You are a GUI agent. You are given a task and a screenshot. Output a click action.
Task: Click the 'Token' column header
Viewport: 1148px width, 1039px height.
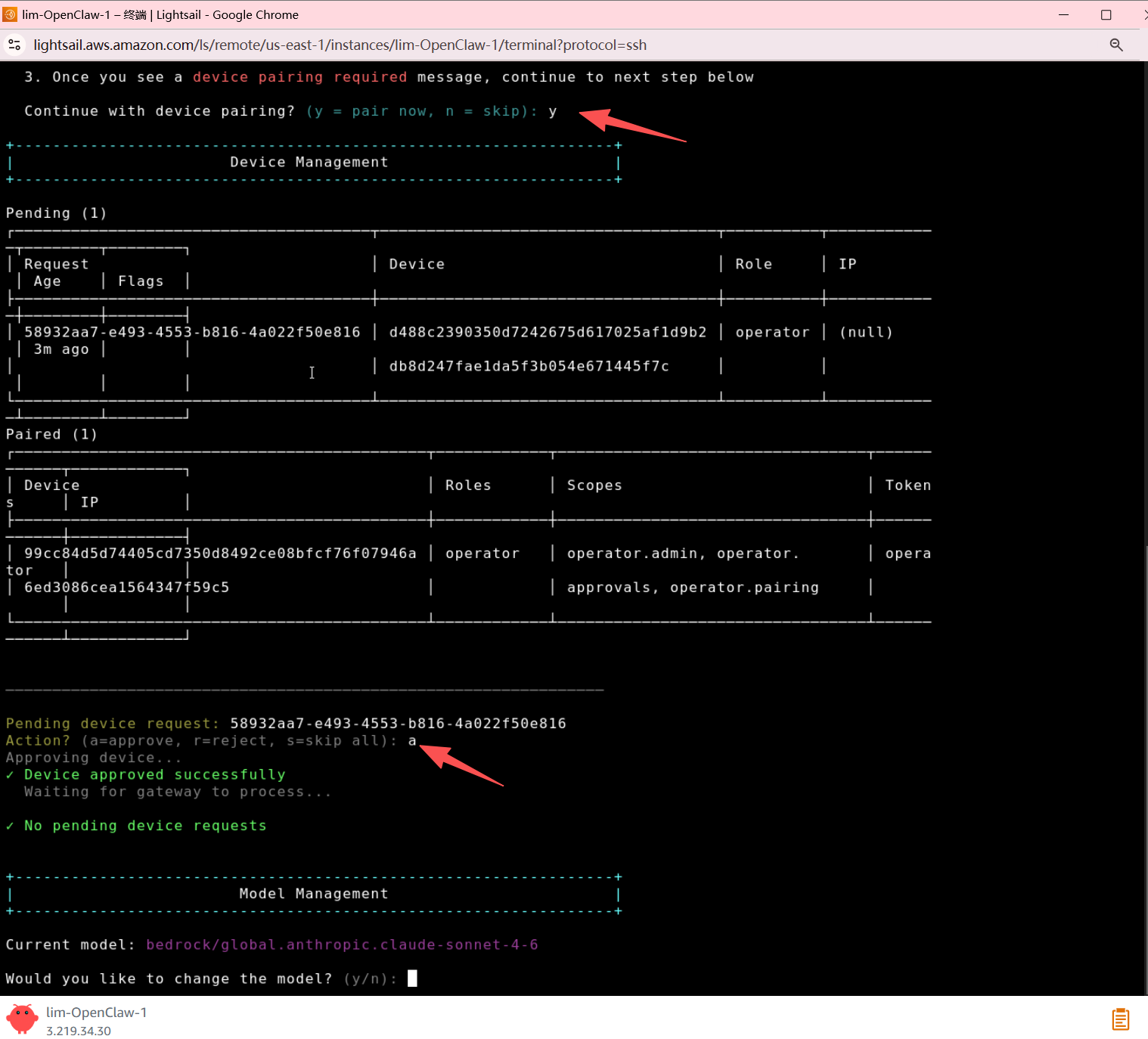tap(908, 485)
